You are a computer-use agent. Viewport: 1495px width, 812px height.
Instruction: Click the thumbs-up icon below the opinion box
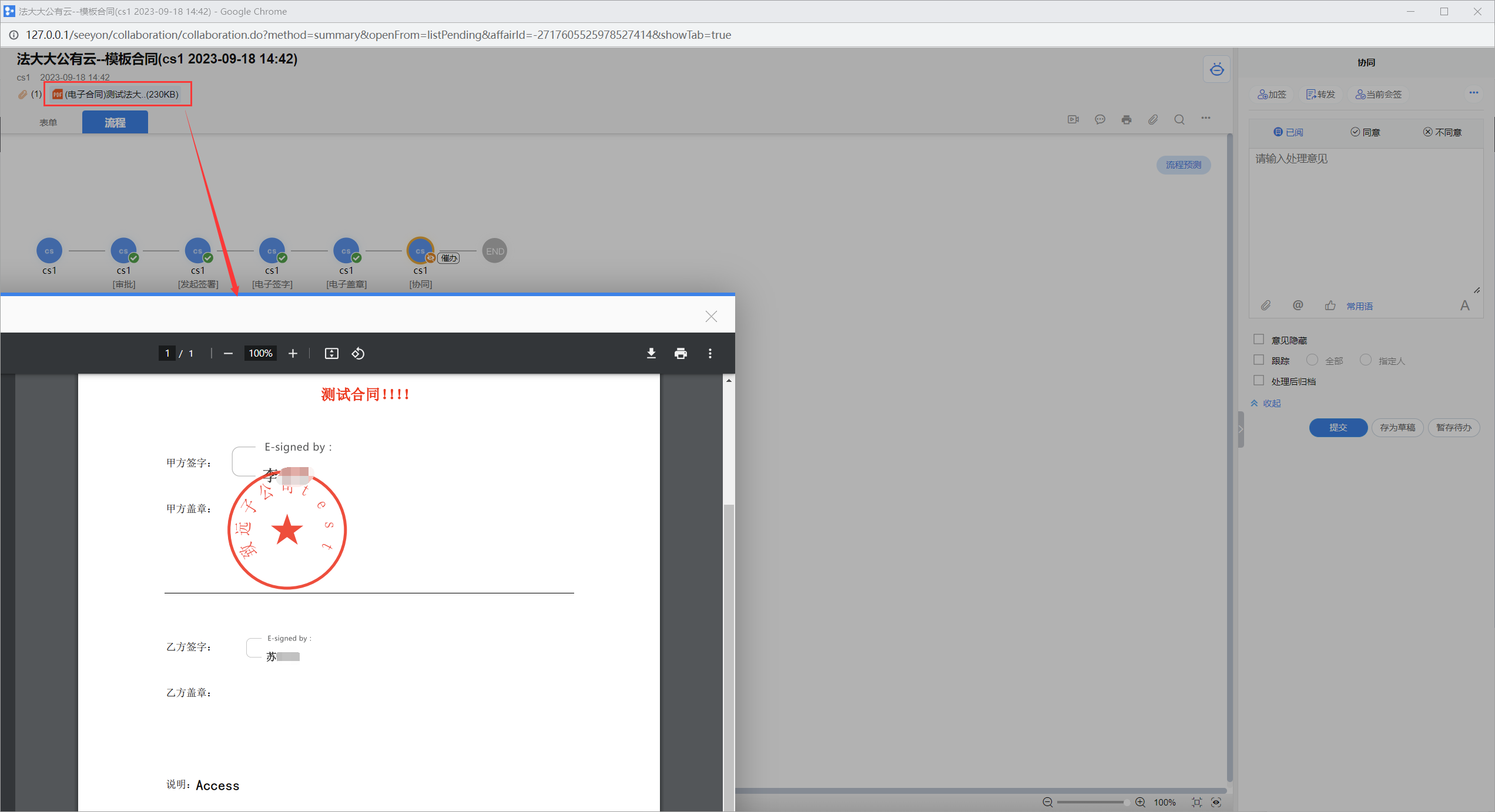click(1330, 306)
